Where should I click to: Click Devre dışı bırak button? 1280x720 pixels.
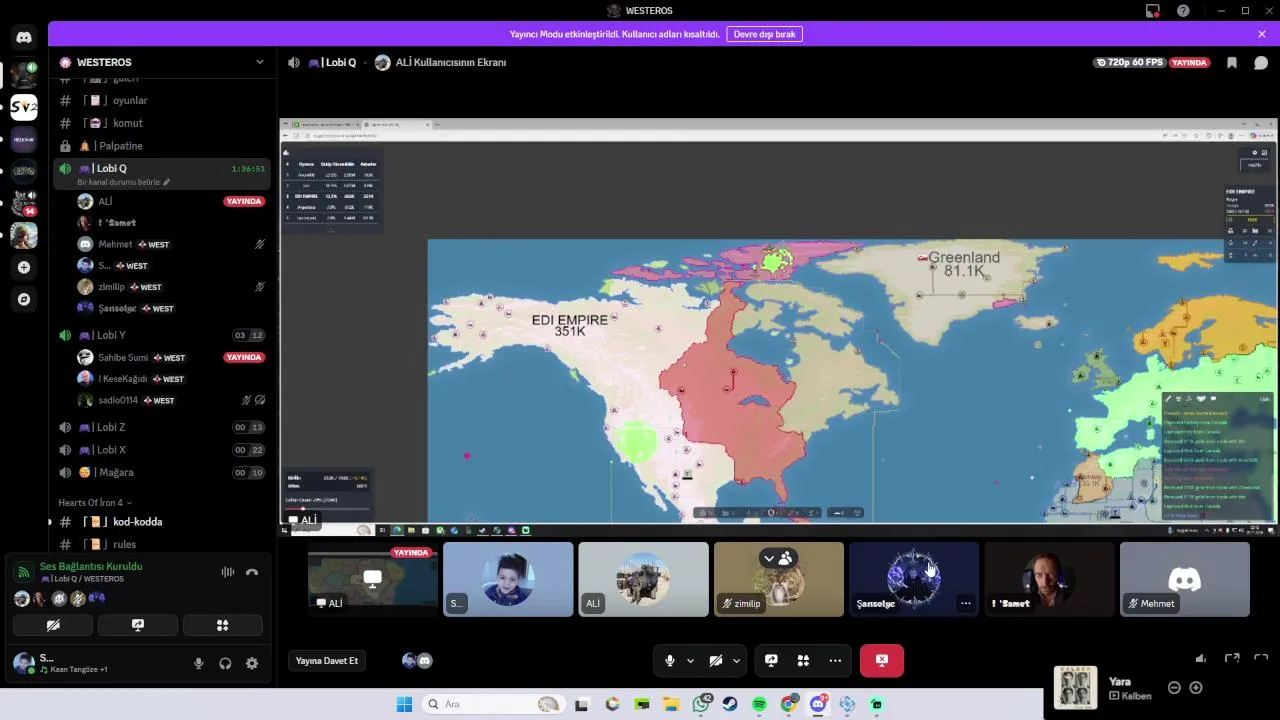tap(764, 34)
